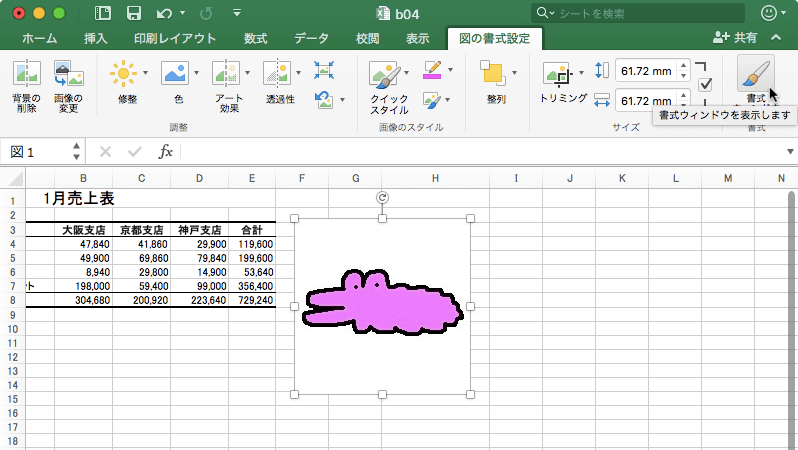Screen dimensions: 798x450
Task: Increase the picture height stepper
Action: click(684, 66)
